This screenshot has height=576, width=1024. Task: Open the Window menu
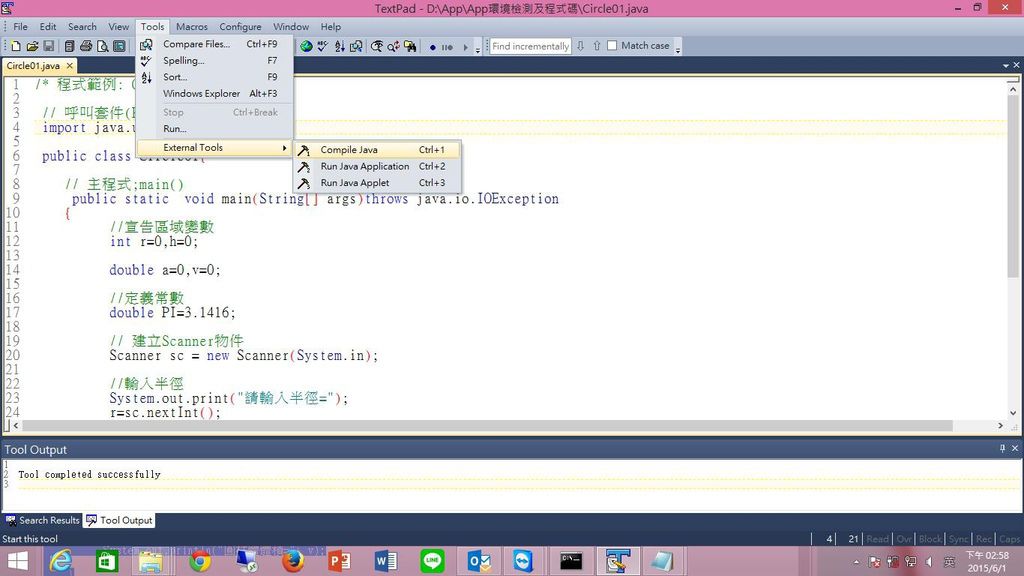point(291,27)
